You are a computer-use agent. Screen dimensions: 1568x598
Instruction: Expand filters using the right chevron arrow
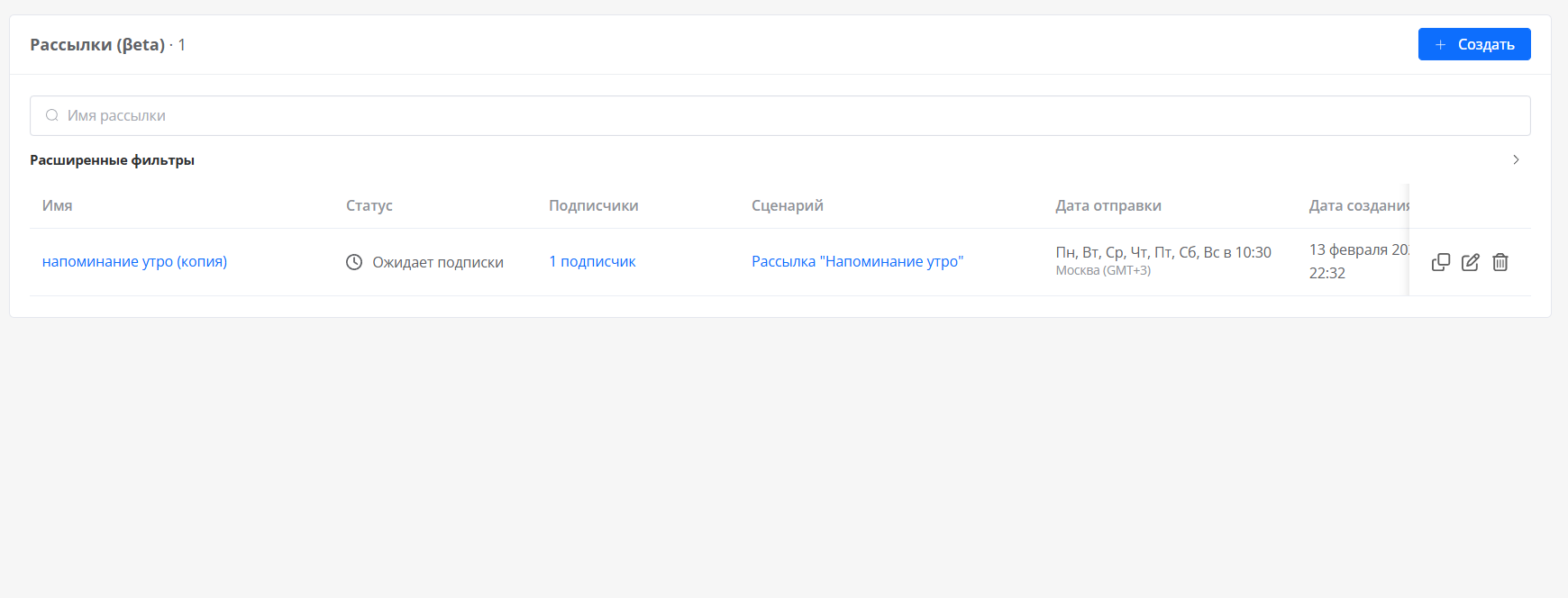pyautogui.click(x=1516, y=159)
